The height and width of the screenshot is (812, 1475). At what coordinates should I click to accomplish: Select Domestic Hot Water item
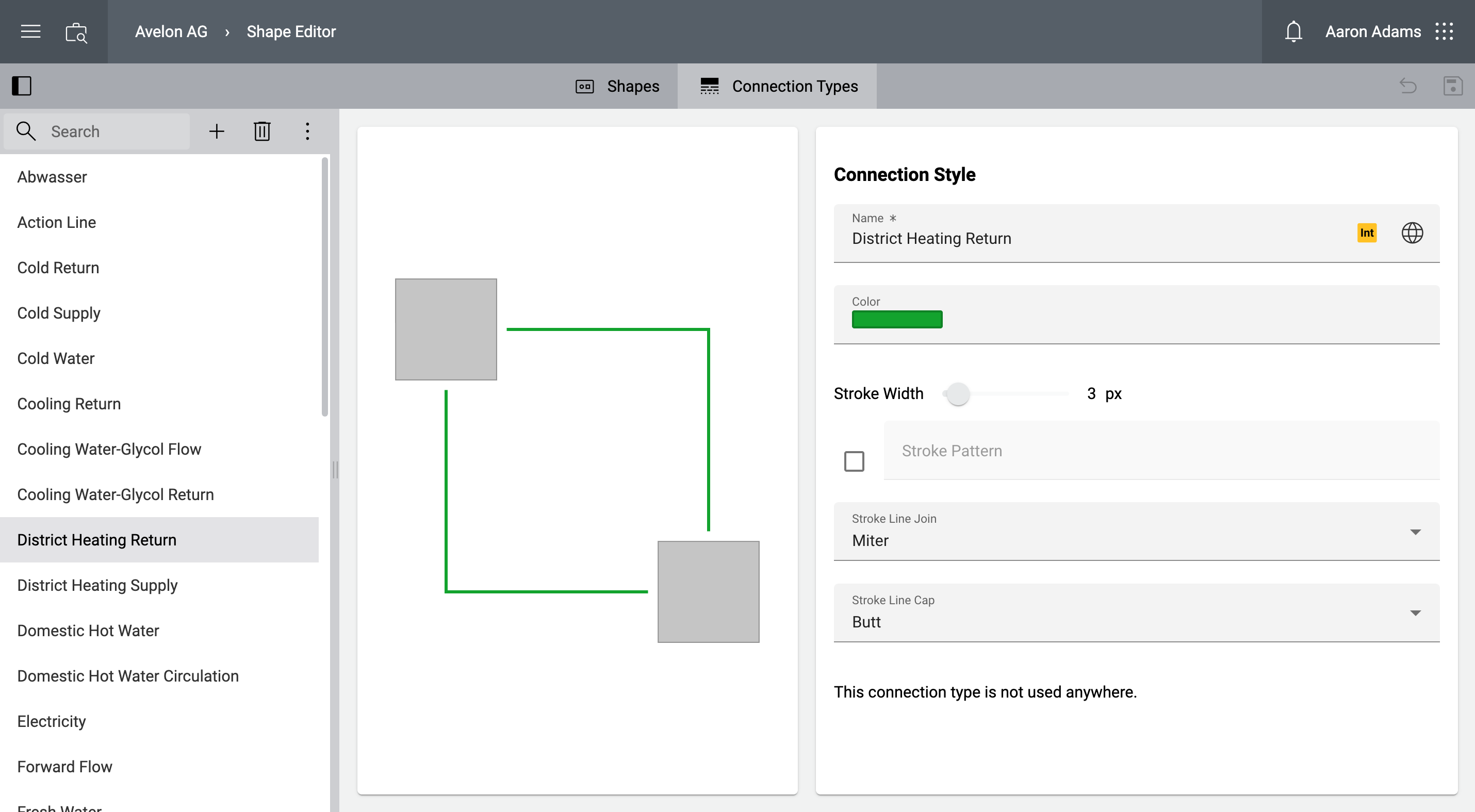coord(159,631)
